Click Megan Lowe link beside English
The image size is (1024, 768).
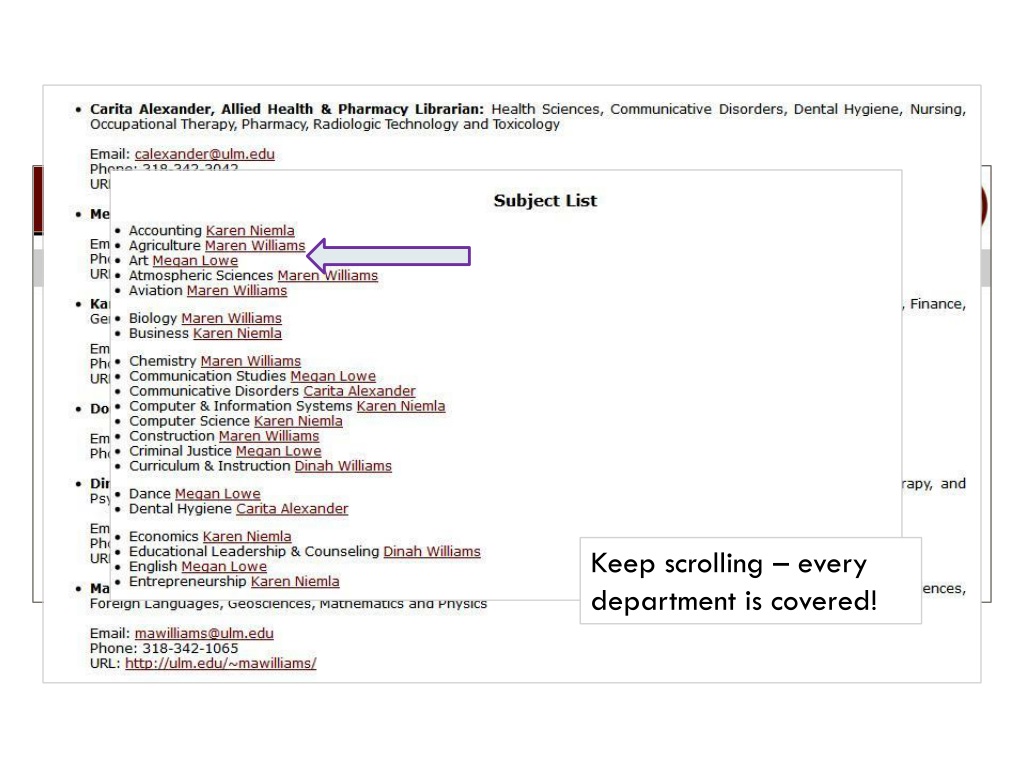[x=224, y=566]
